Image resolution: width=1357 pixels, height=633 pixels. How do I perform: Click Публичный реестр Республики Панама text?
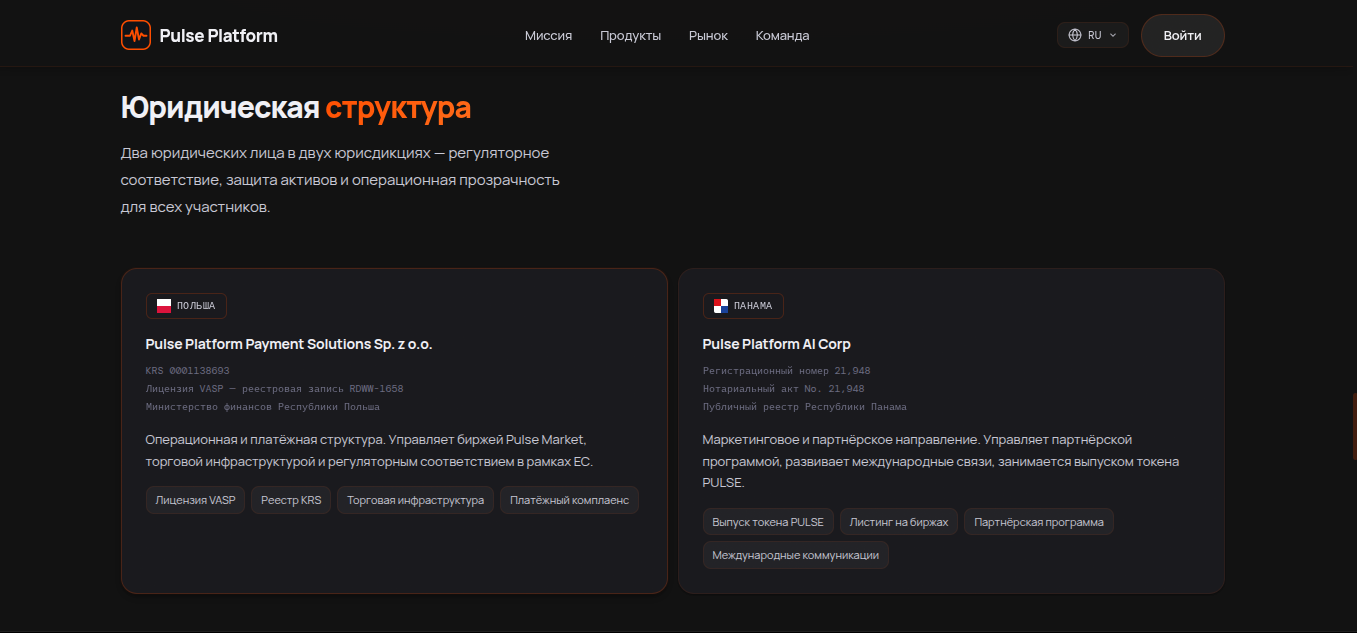pos(805,407)
